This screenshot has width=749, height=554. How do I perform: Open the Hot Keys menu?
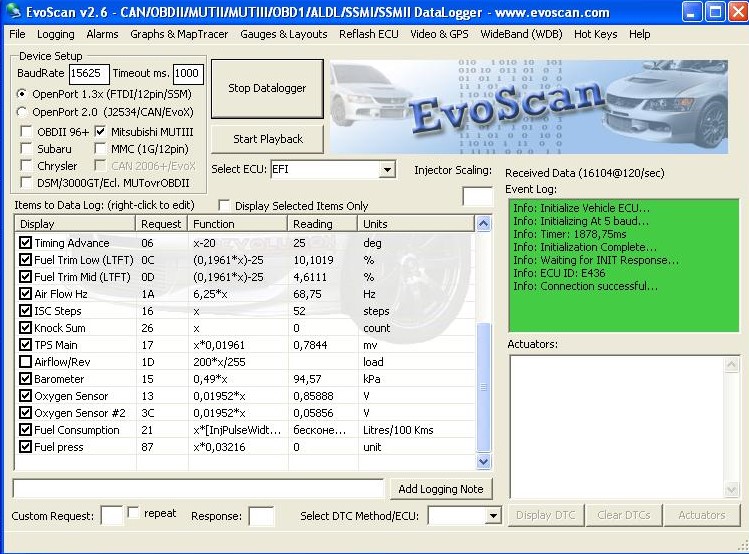click(596, 34)
